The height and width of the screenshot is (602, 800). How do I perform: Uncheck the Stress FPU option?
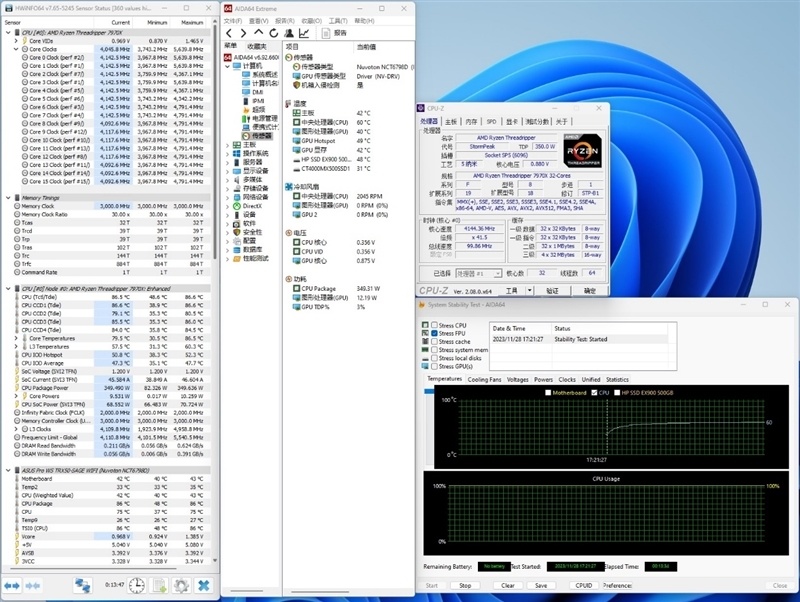click(x=434, y=334)
